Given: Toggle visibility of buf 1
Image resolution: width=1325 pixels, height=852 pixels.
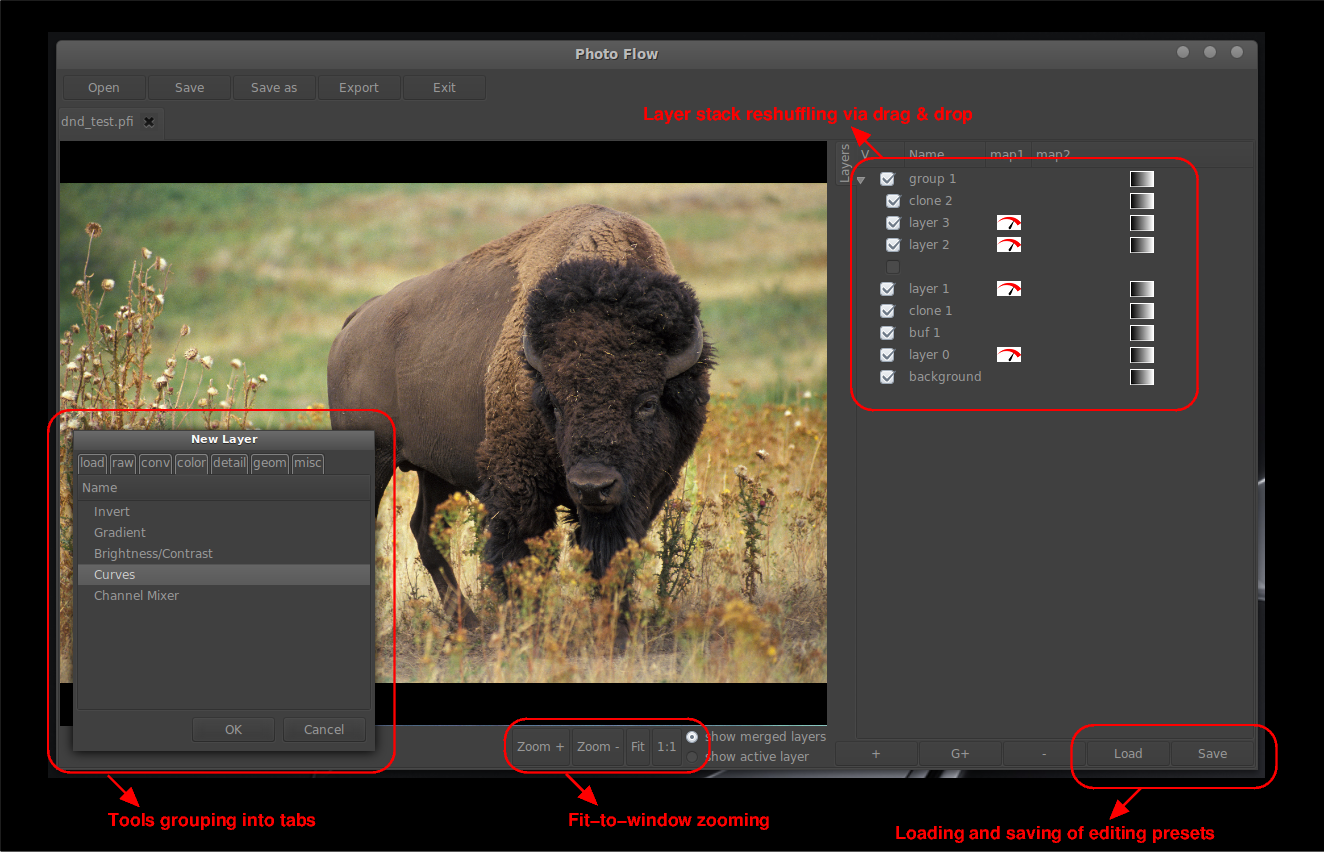Looking at the screenshot, I should [x=887, y=333].
